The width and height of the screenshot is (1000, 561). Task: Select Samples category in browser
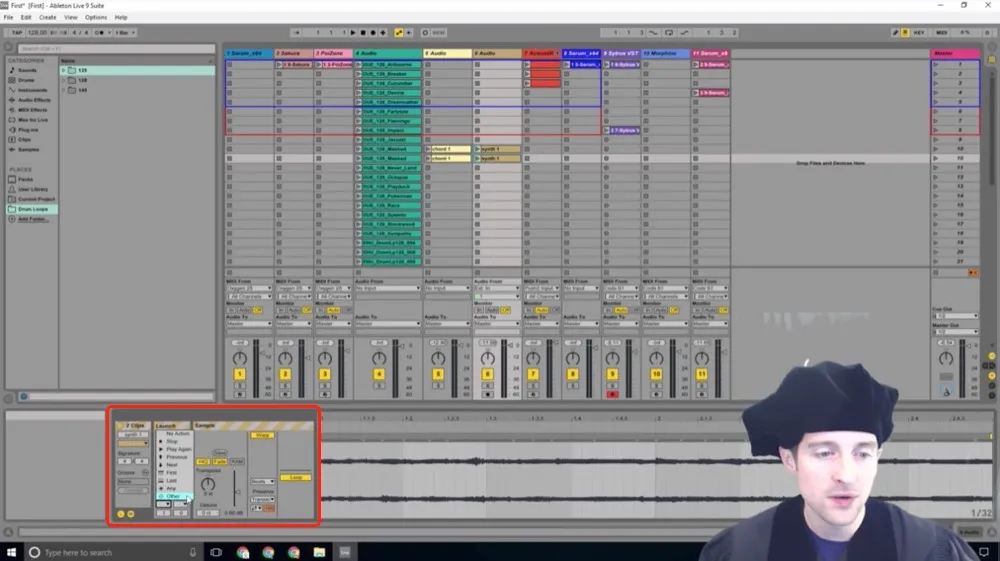pyautogui.click(x=28, y=149)
